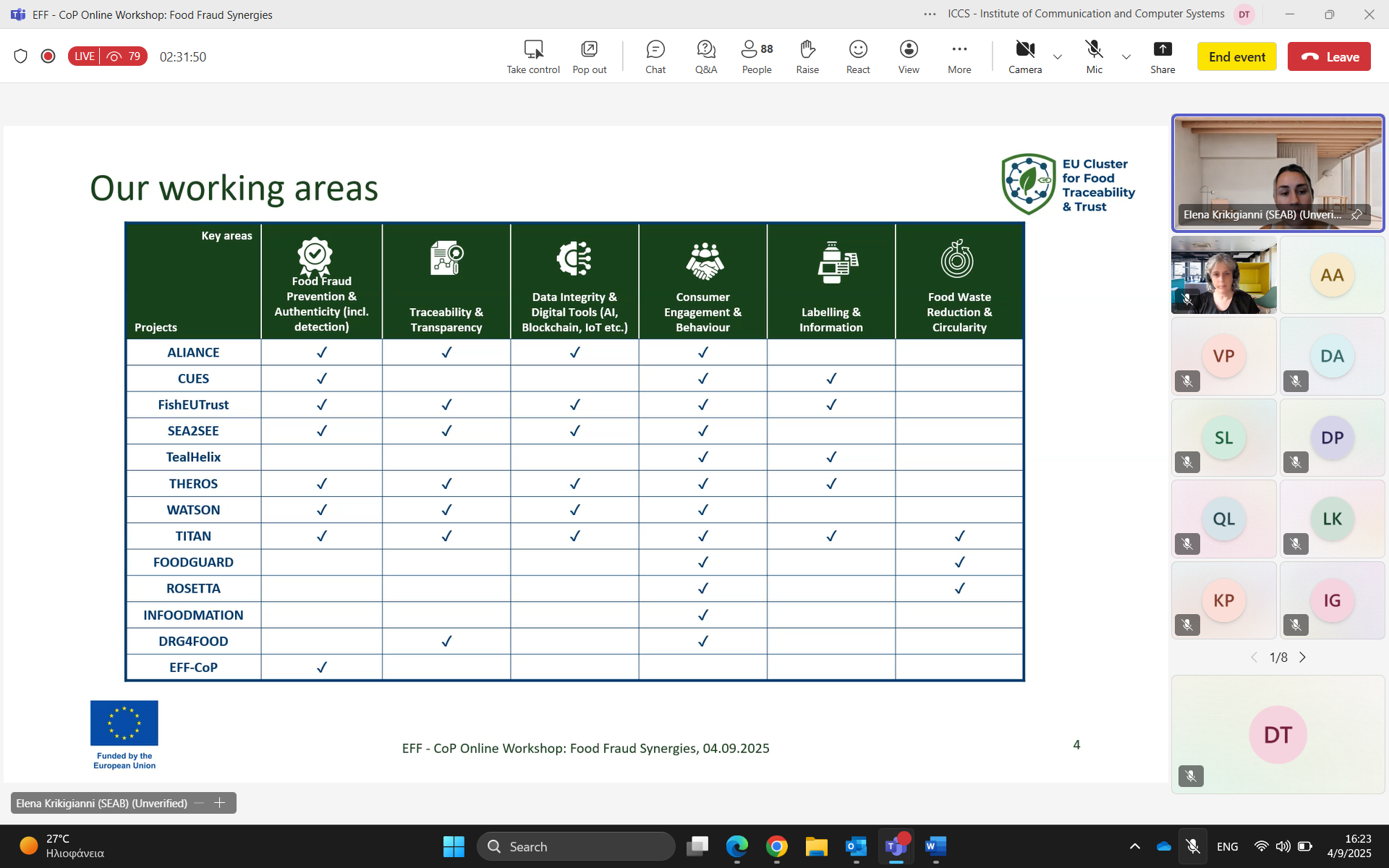Open the View menu
1389x868 pixels.
(x=909, y=57)
